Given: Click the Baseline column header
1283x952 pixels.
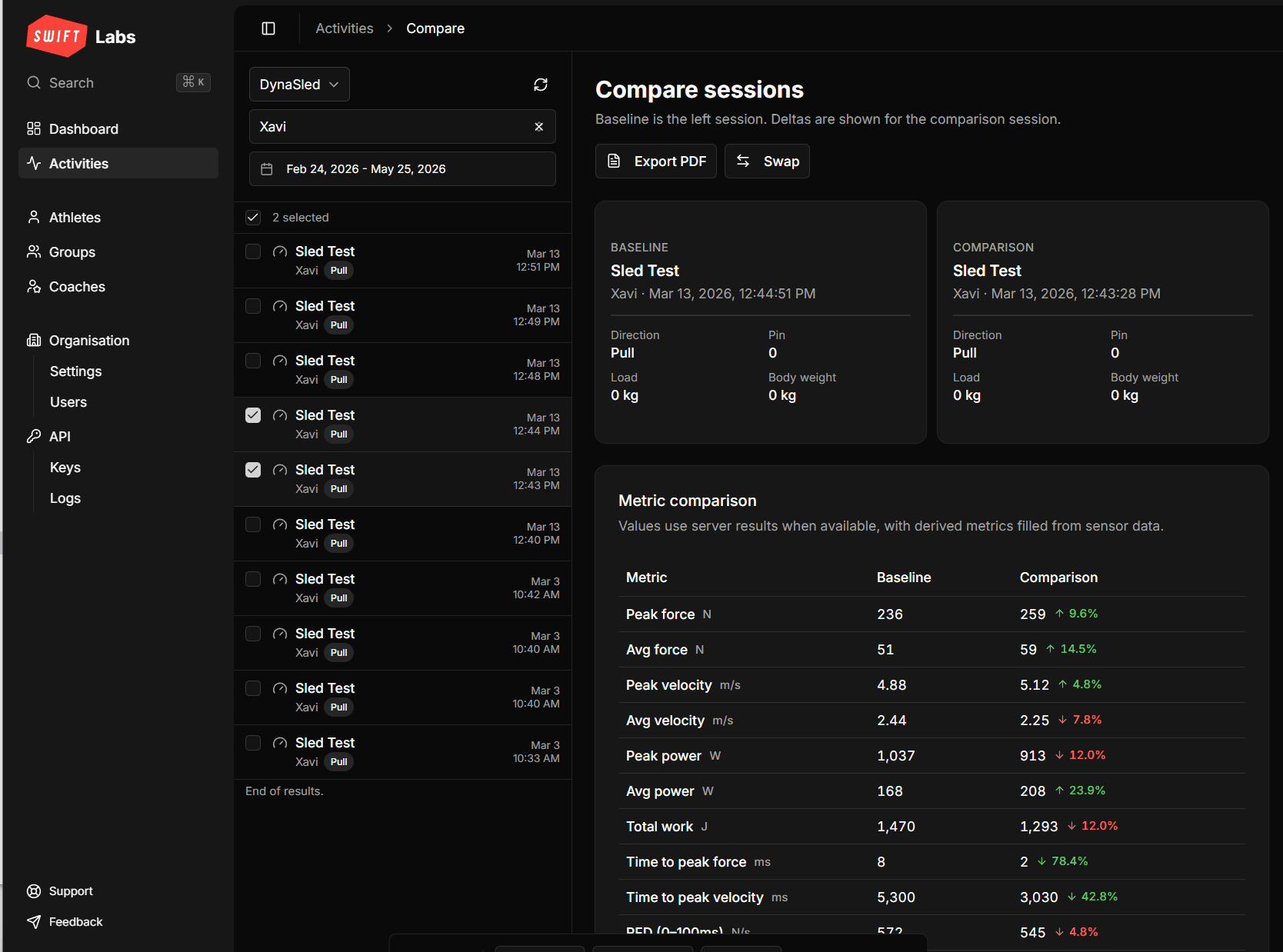Looking at the screenshot, I should coord(904,578).
